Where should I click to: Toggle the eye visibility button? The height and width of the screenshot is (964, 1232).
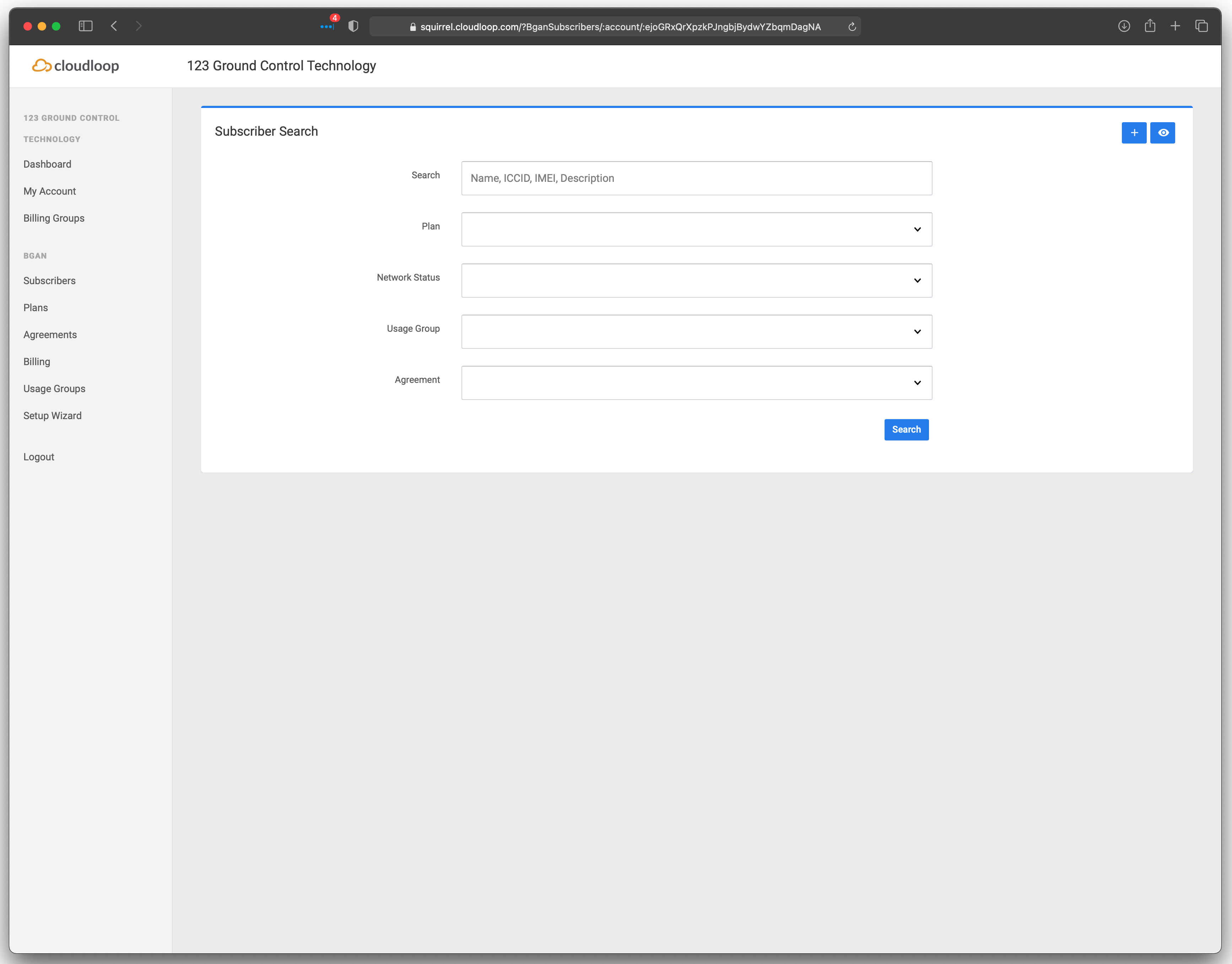[x=1163, y=132]
